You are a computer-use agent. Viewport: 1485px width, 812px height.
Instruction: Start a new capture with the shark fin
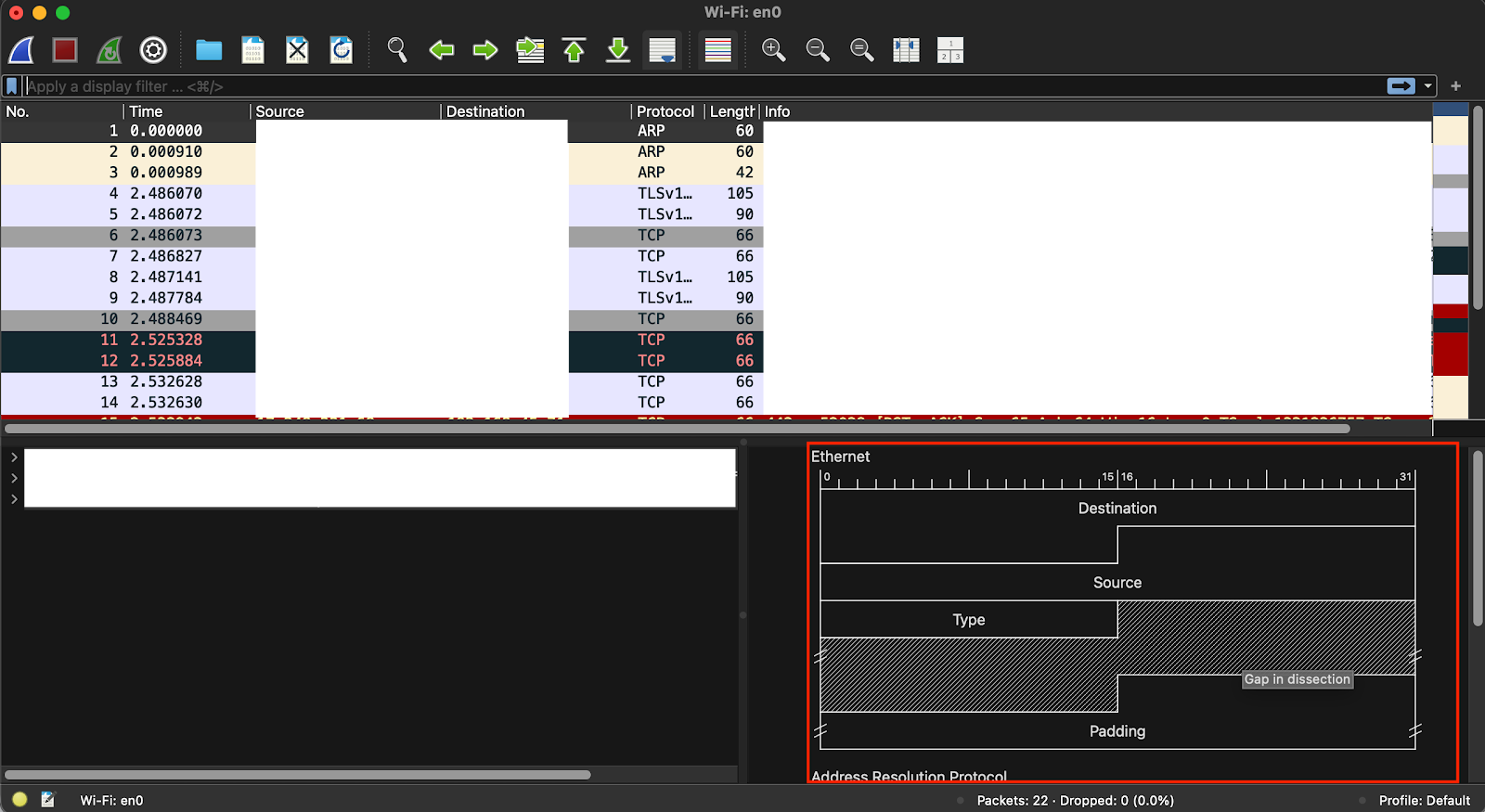click(21, 50)
